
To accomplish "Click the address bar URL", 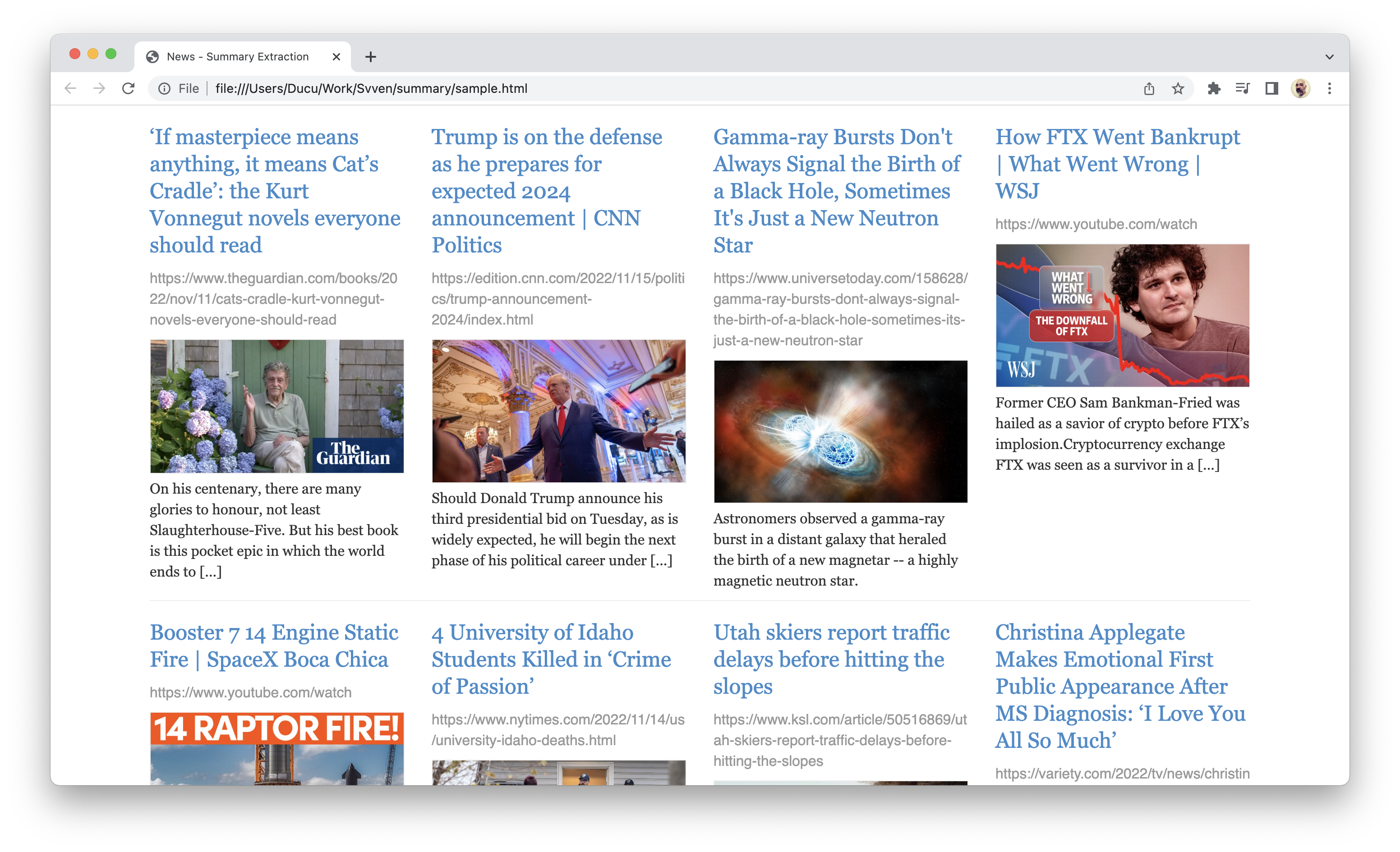I will 372,89.
